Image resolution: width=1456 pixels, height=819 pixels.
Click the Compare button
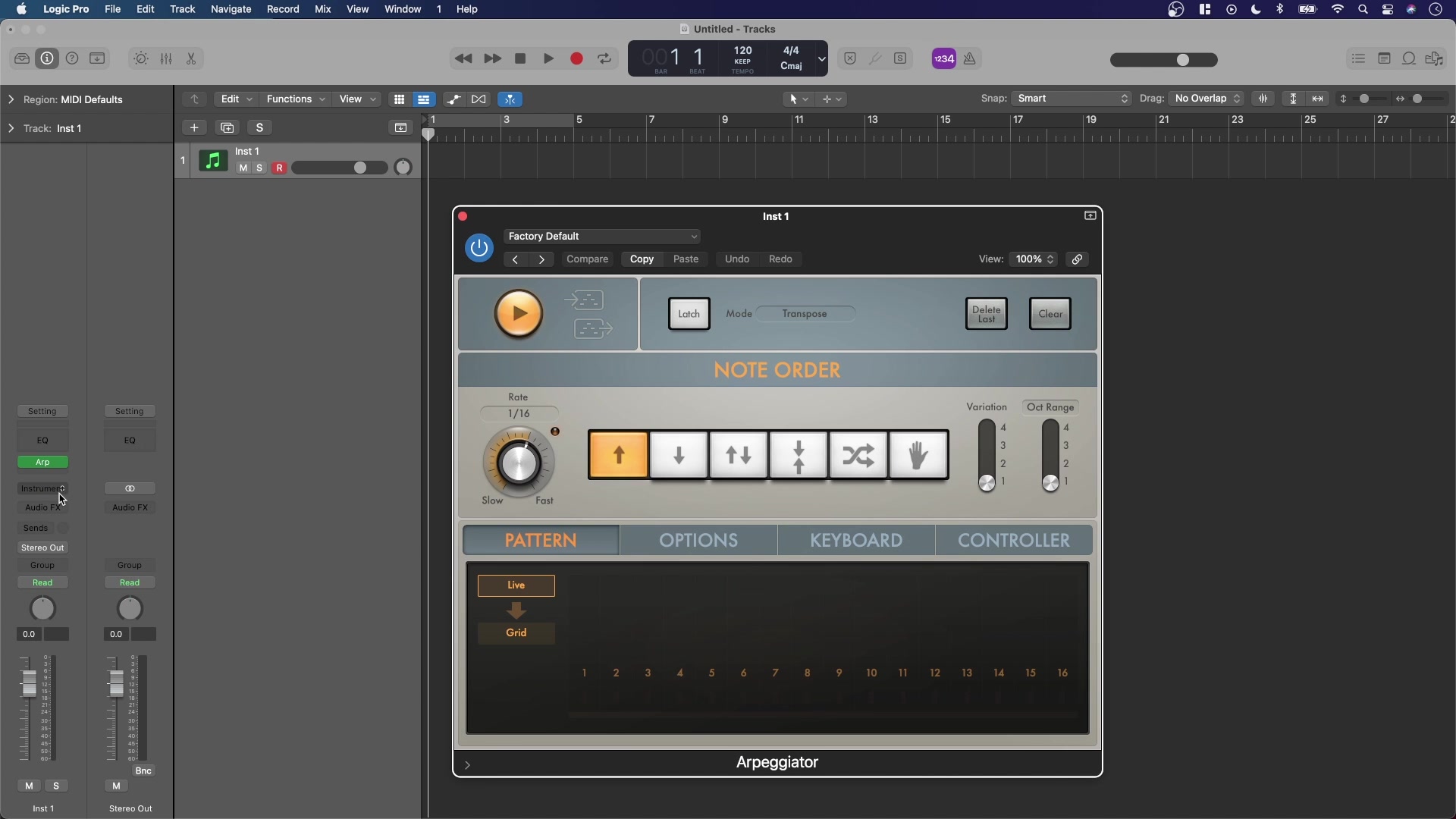click(x=587, y=259)
